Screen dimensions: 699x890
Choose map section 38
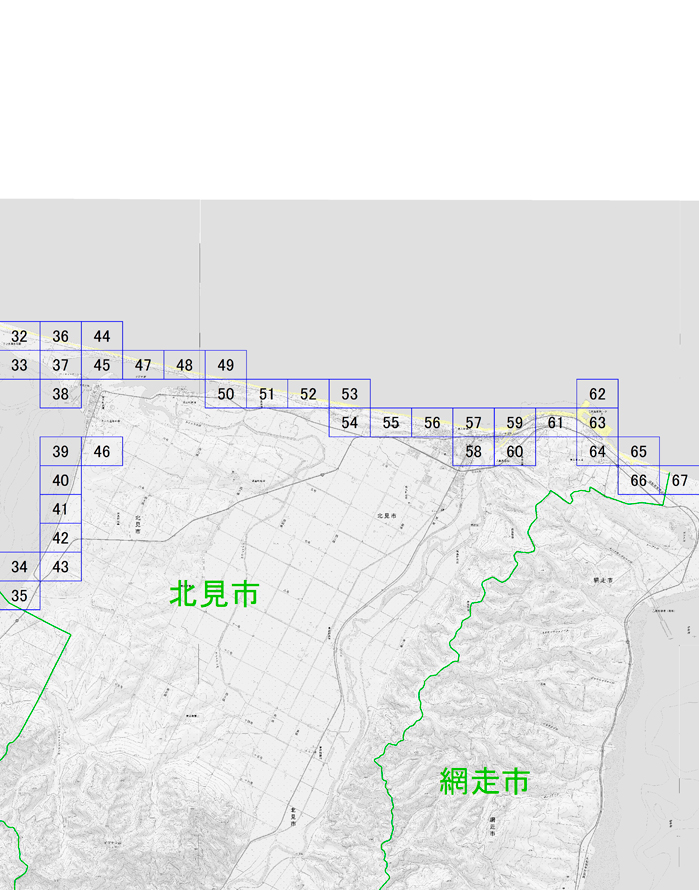coord(61,394)
